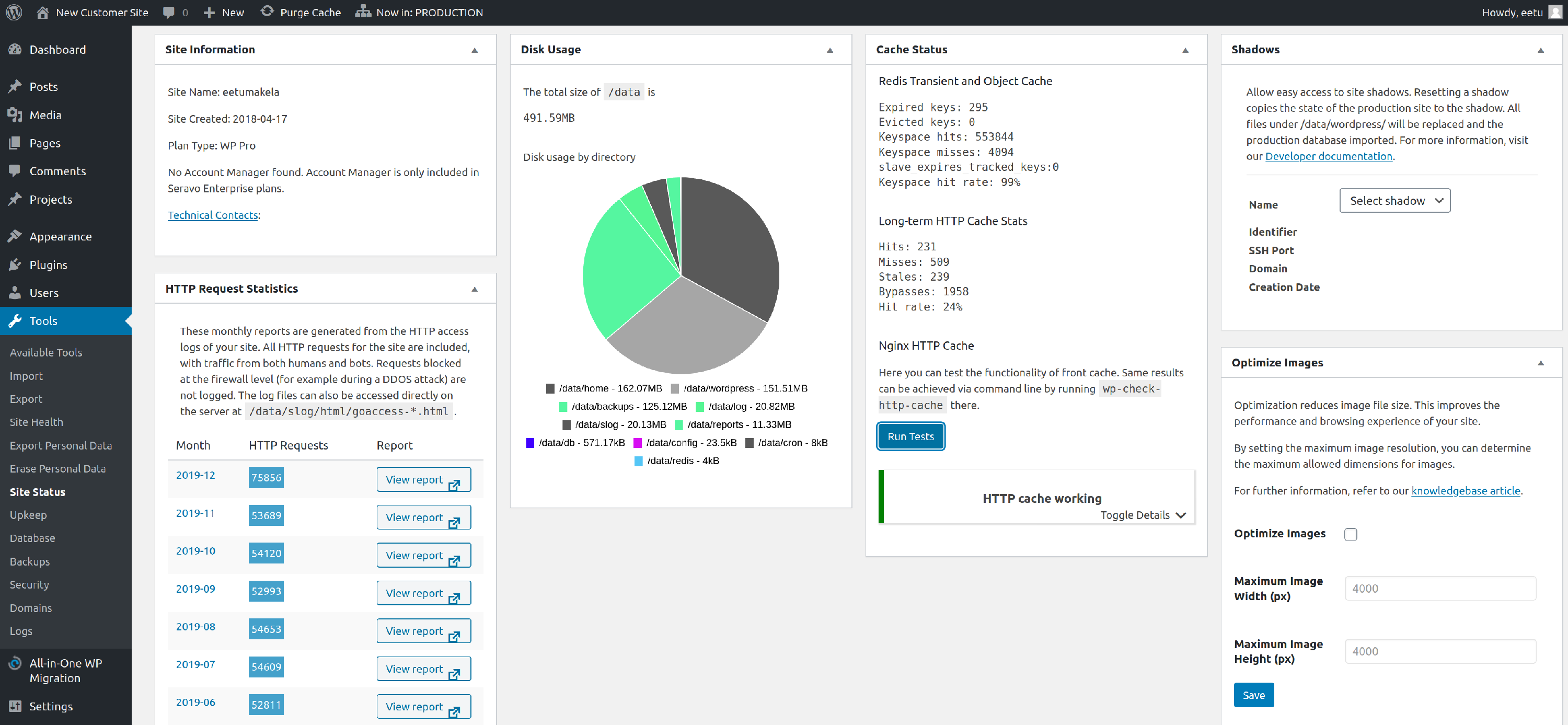Collapse the Optimize Images panel
1568x725 pixels.
click(x=1541, y=363)
